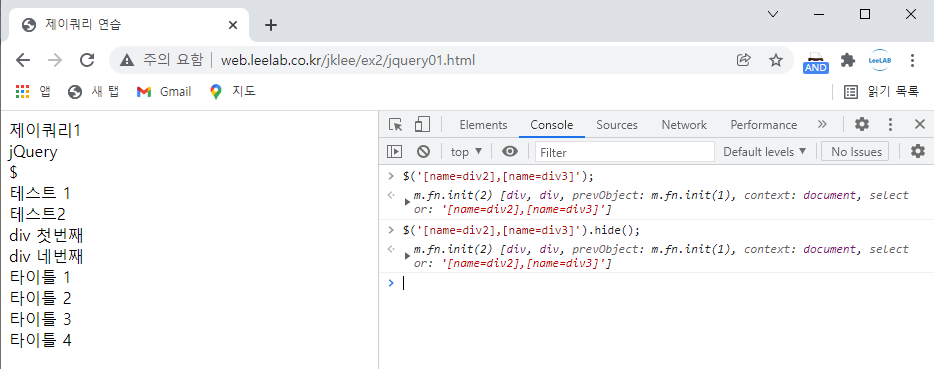Image resolution: width=934 pixels, height=369 pixels.
Task: Bookmark this page with the star icon
Action: click(776, 60)
